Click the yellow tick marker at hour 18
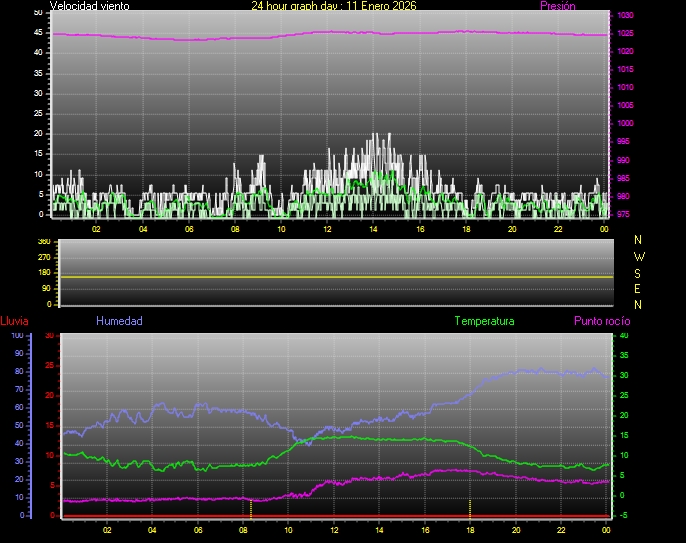The width and height of the screenshot is (686, 543). 470,506
